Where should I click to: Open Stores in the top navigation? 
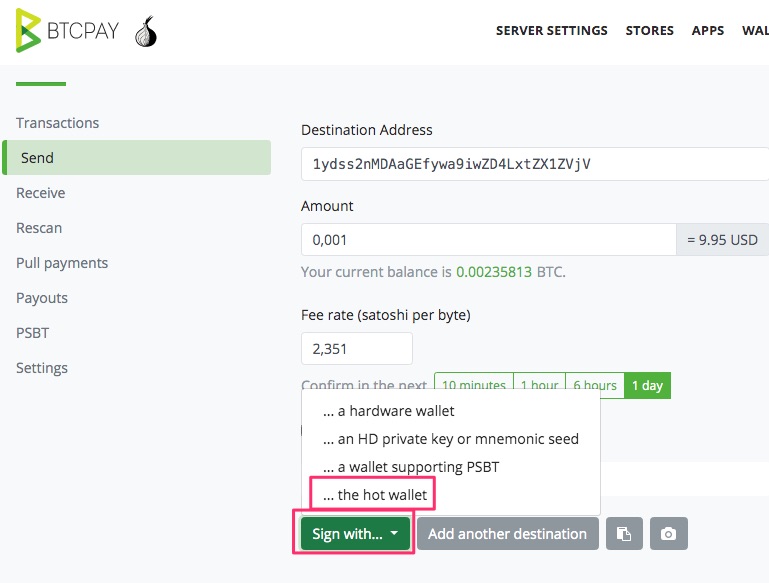pos(649,30)
